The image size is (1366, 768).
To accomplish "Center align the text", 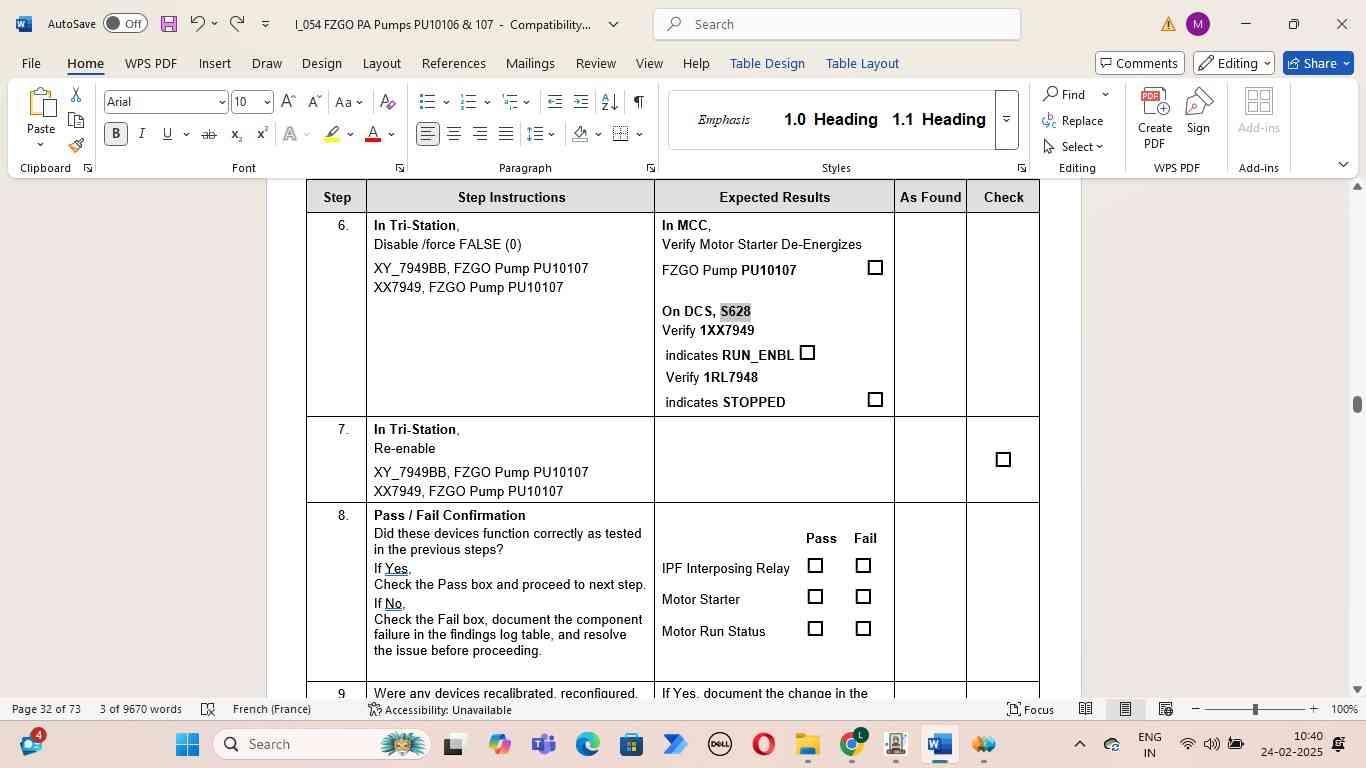I will [454, 134].
